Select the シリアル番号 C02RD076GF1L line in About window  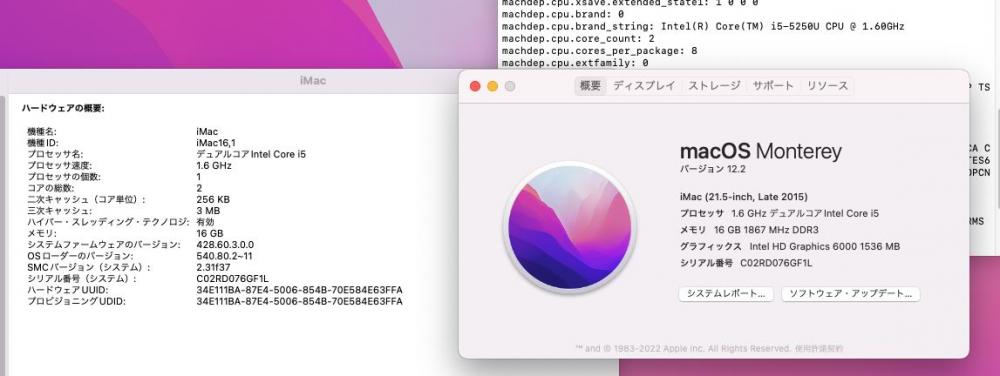pyautogui.click(x=746, y=263)
